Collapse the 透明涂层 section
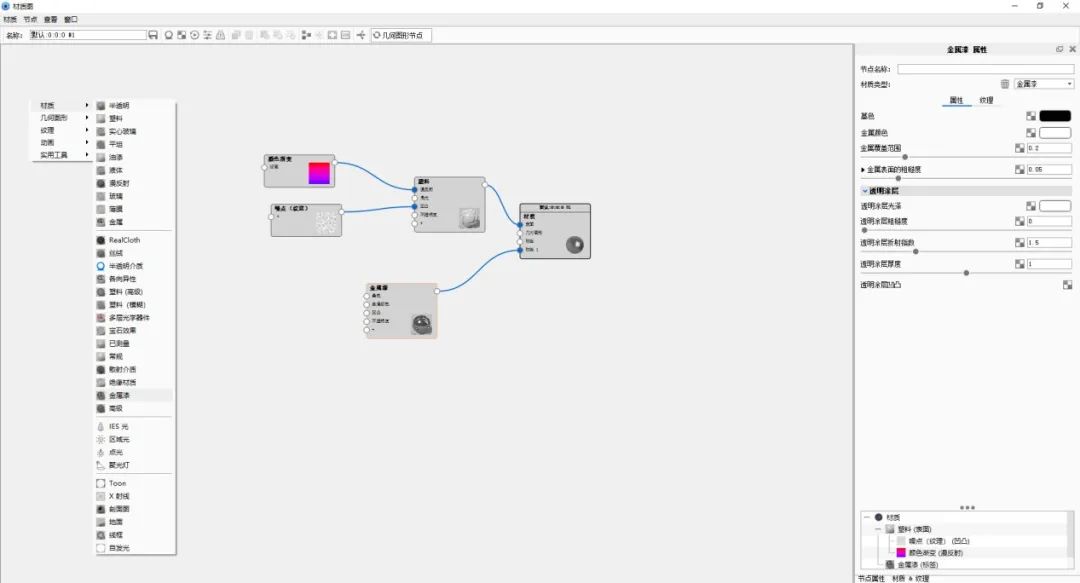Image resolution: width=1080 pixels, height=583 pixels. point(864,191)
